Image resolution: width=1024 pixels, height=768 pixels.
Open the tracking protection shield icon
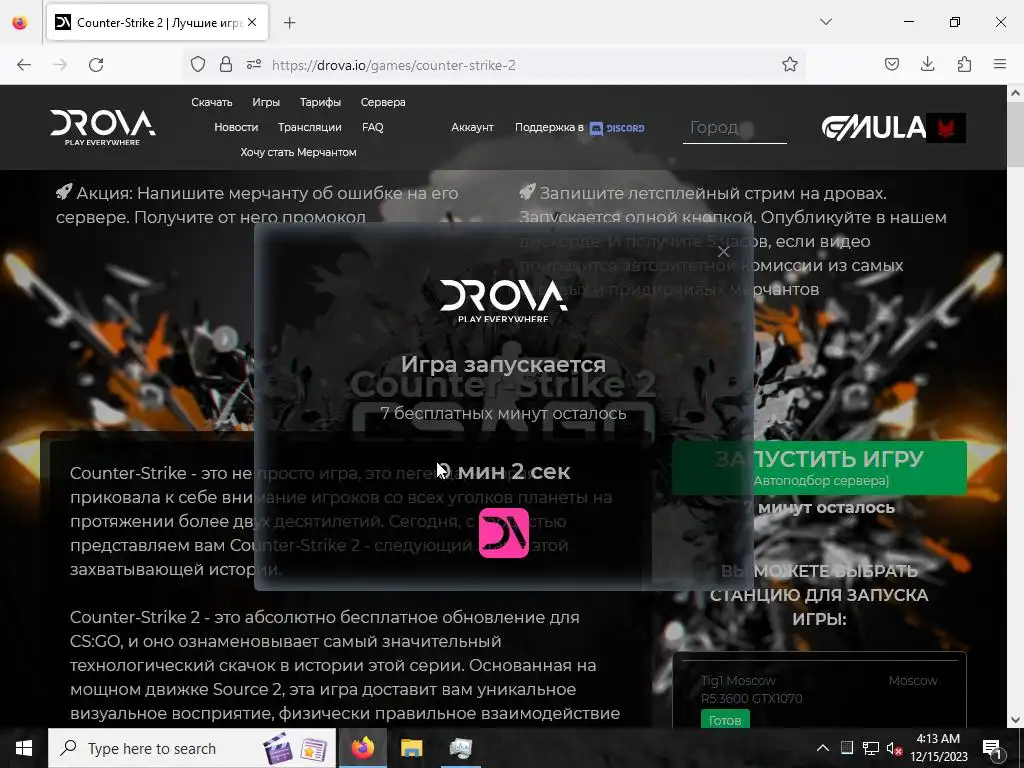tap(198, 65)
